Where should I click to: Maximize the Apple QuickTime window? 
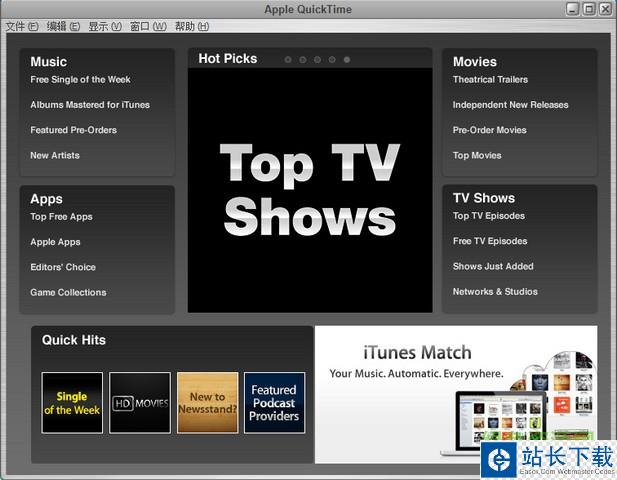click(x=589, y=9)
